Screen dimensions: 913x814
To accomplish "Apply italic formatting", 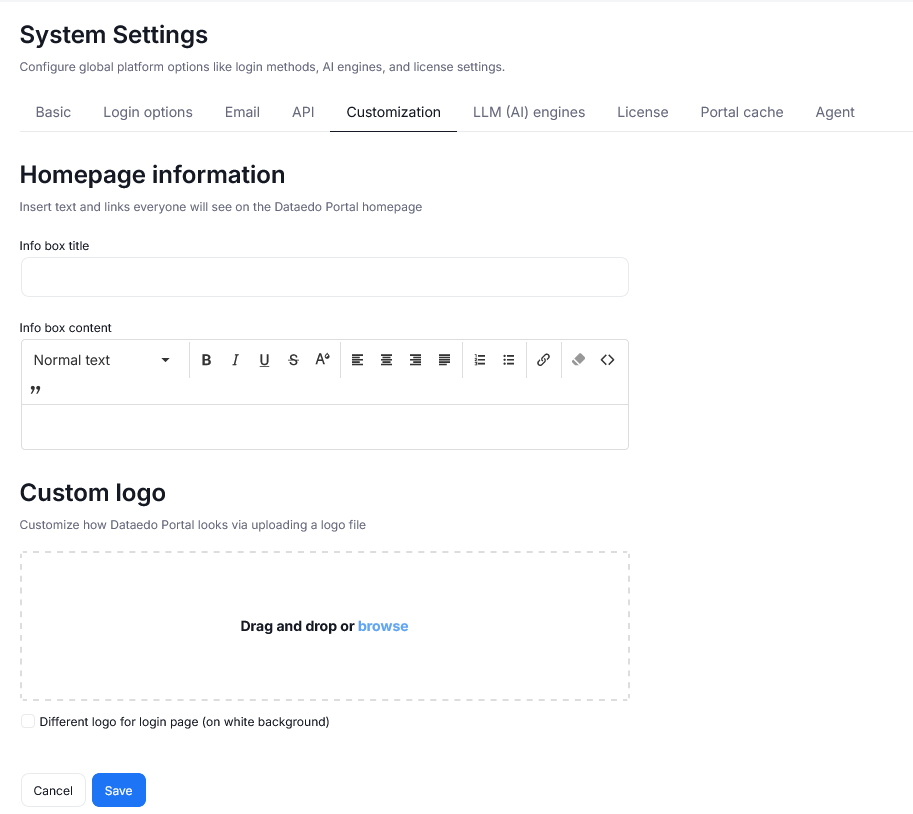I will [x=235, y=359].
